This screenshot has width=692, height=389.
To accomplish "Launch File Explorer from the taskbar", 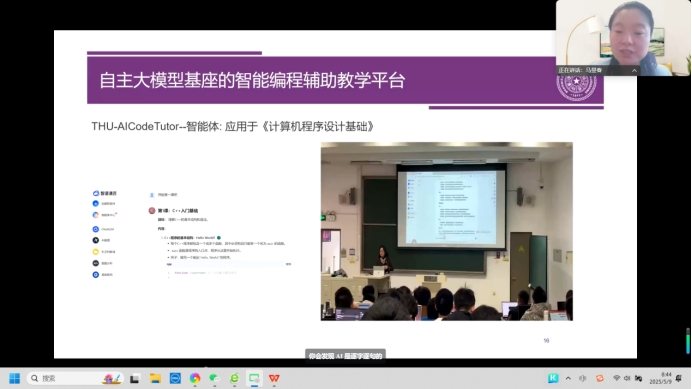I will [155, 378].
